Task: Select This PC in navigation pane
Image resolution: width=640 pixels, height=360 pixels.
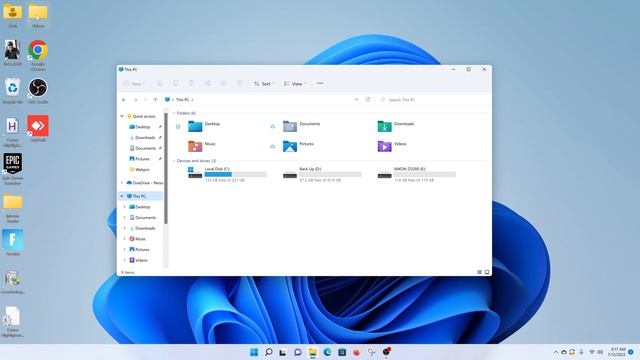Action: [141, 196]
